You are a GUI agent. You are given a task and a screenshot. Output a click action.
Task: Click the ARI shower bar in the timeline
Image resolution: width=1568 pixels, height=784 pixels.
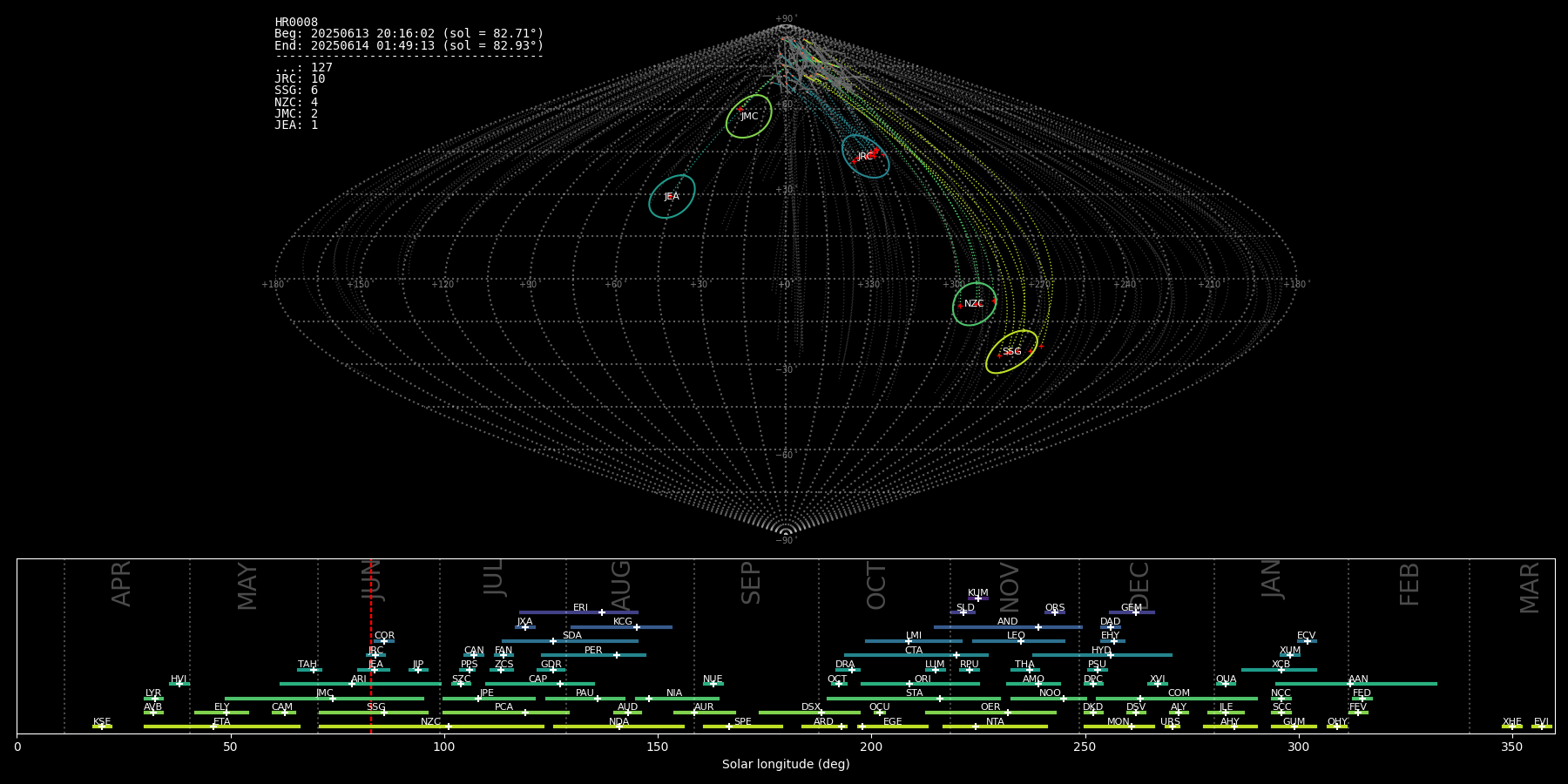(x=360, y=684)
